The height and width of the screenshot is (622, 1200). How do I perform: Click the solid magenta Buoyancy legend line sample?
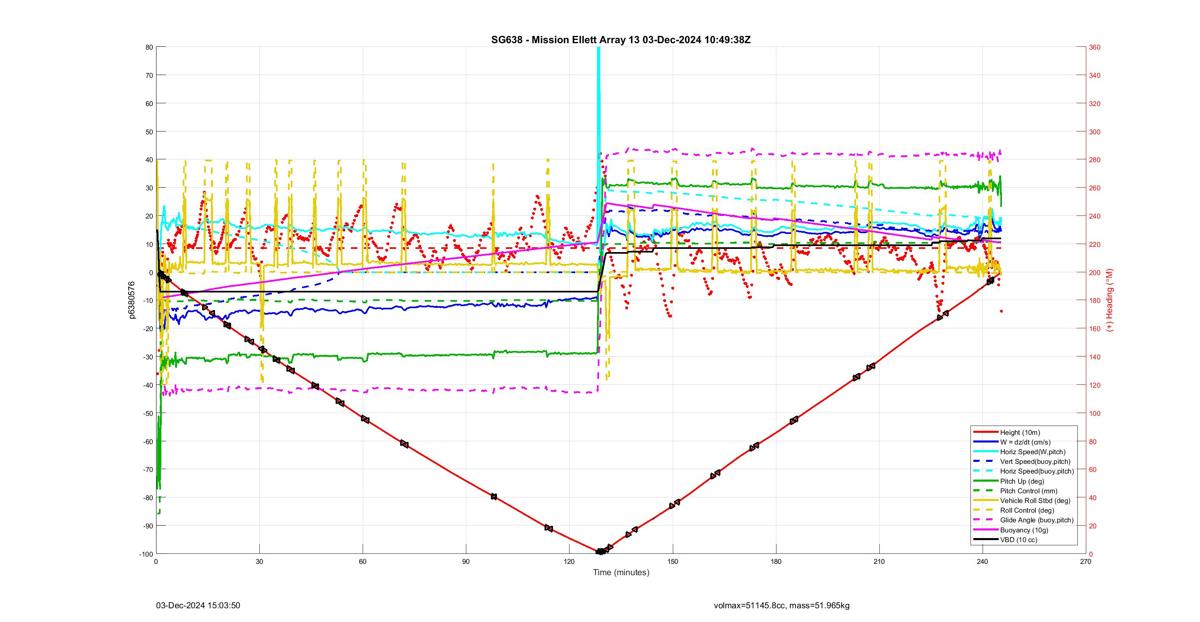[984, 530]
